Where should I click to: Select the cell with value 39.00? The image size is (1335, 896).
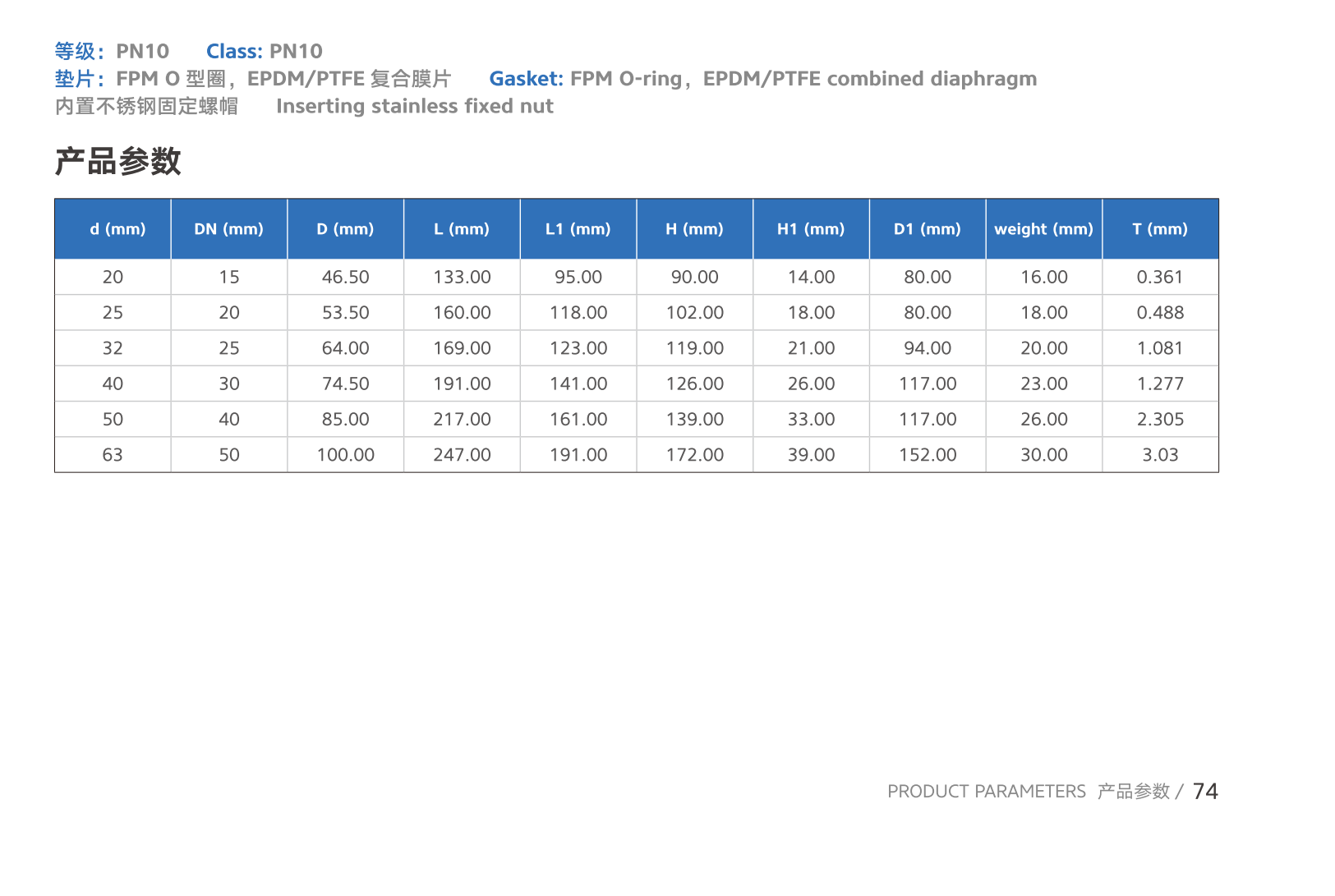(811, 455)
